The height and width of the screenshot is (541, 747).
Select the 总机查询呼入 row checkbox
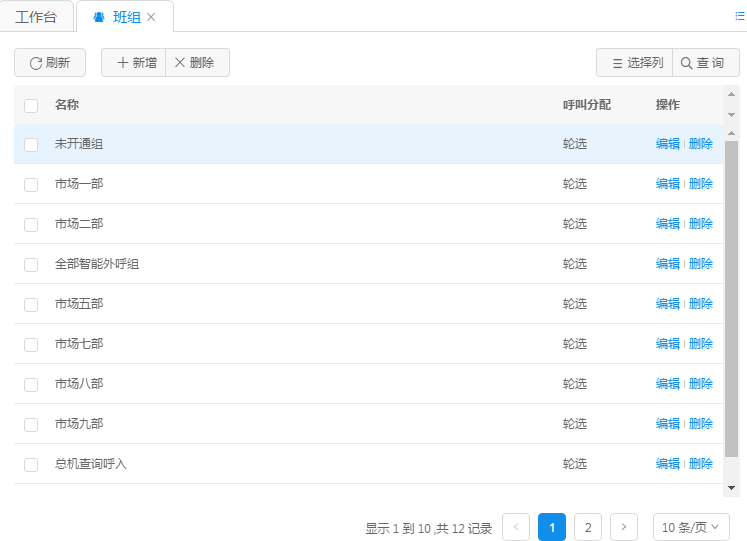pyautogui.click(x=31, y=464)
